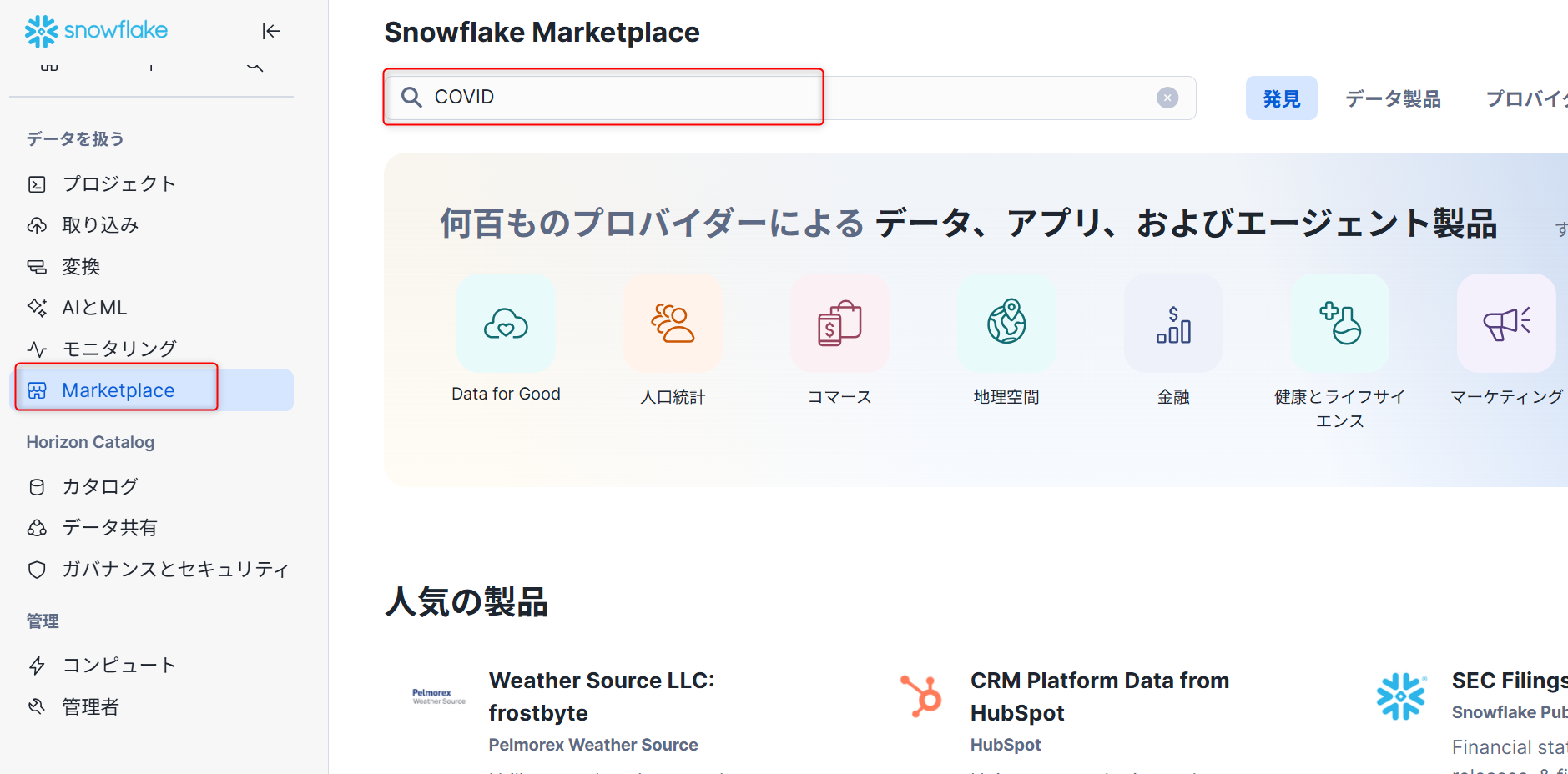Select Marketplace in the sidebar
Image resolution: width=1568 pixels, height=774 pixels.
coord(151,390)
